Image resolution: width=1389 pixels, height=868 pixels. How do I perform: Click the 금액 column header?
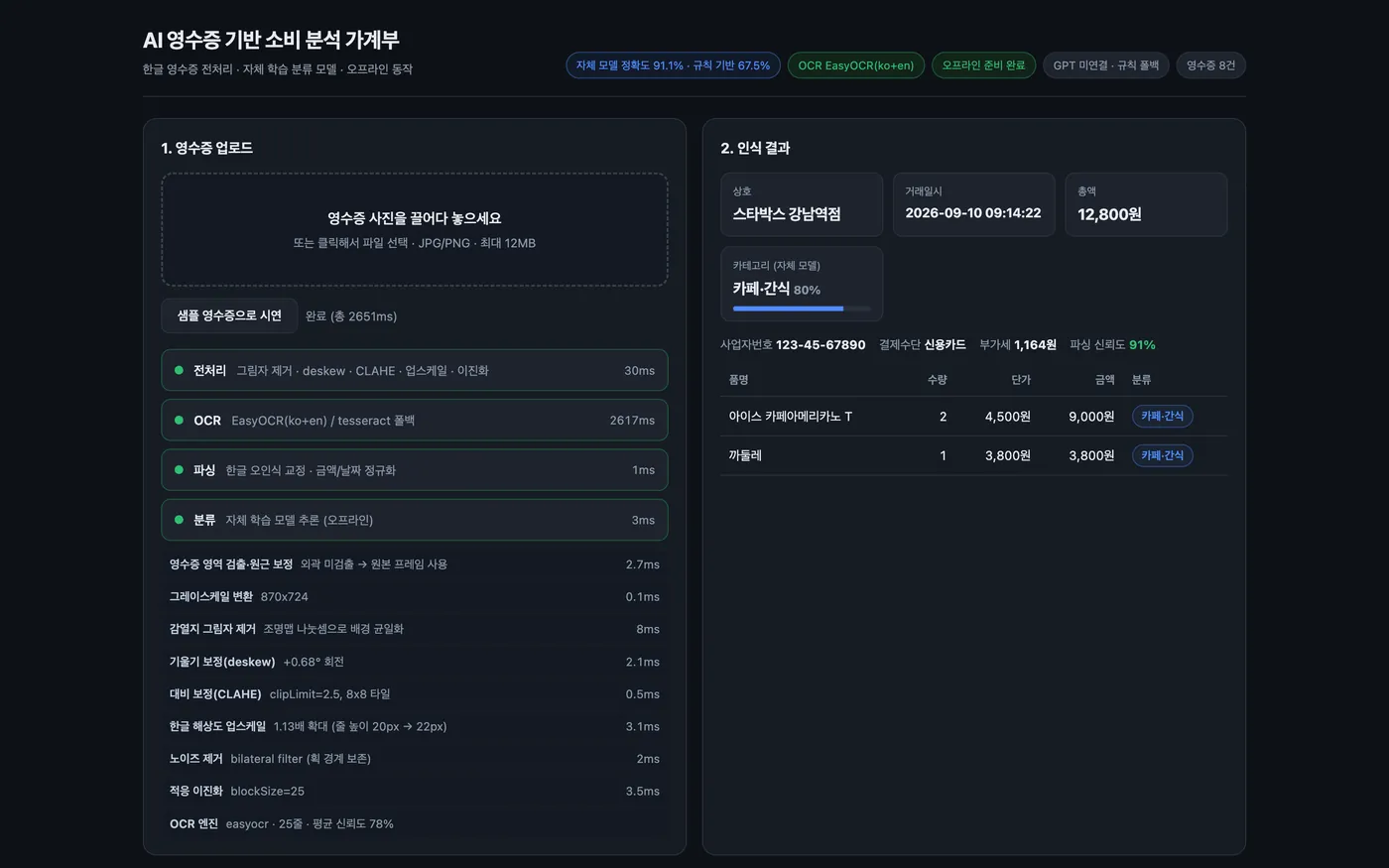pyautogui.click(x=1104, y=380)
